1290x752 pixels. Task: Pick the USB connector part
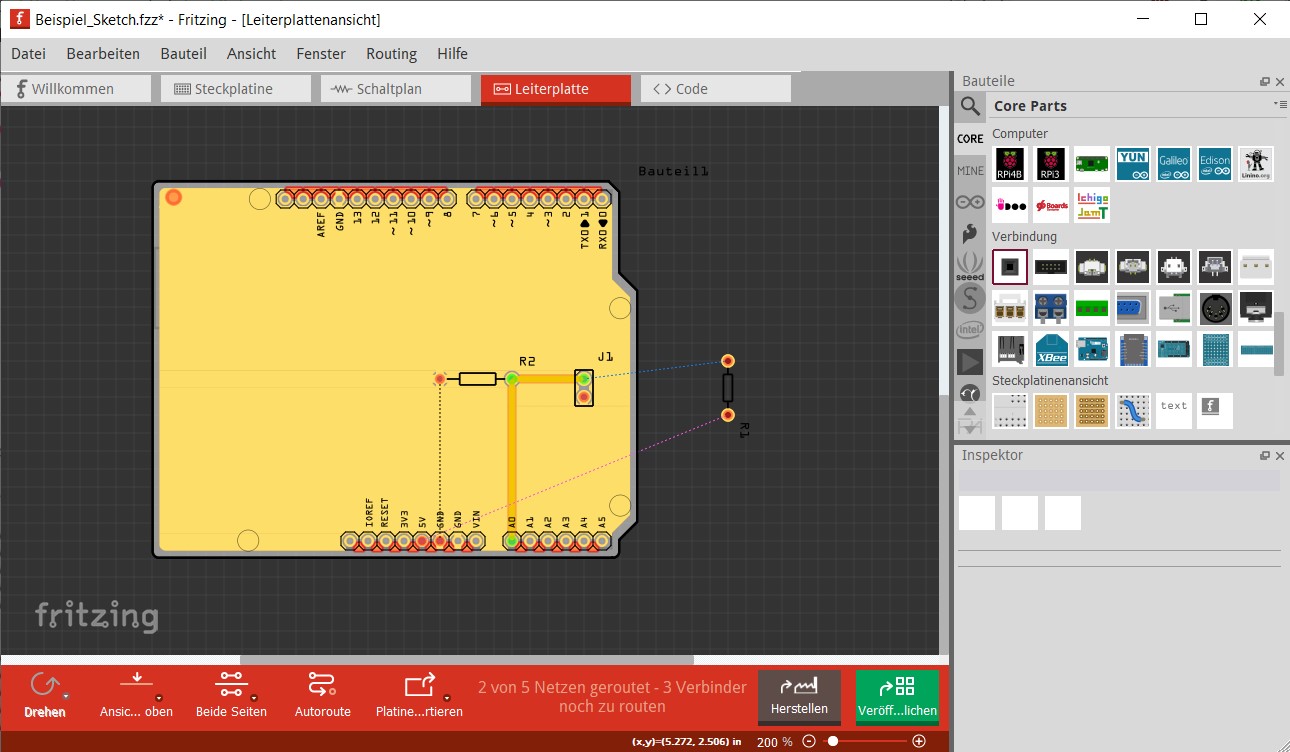click(1174, 308)
